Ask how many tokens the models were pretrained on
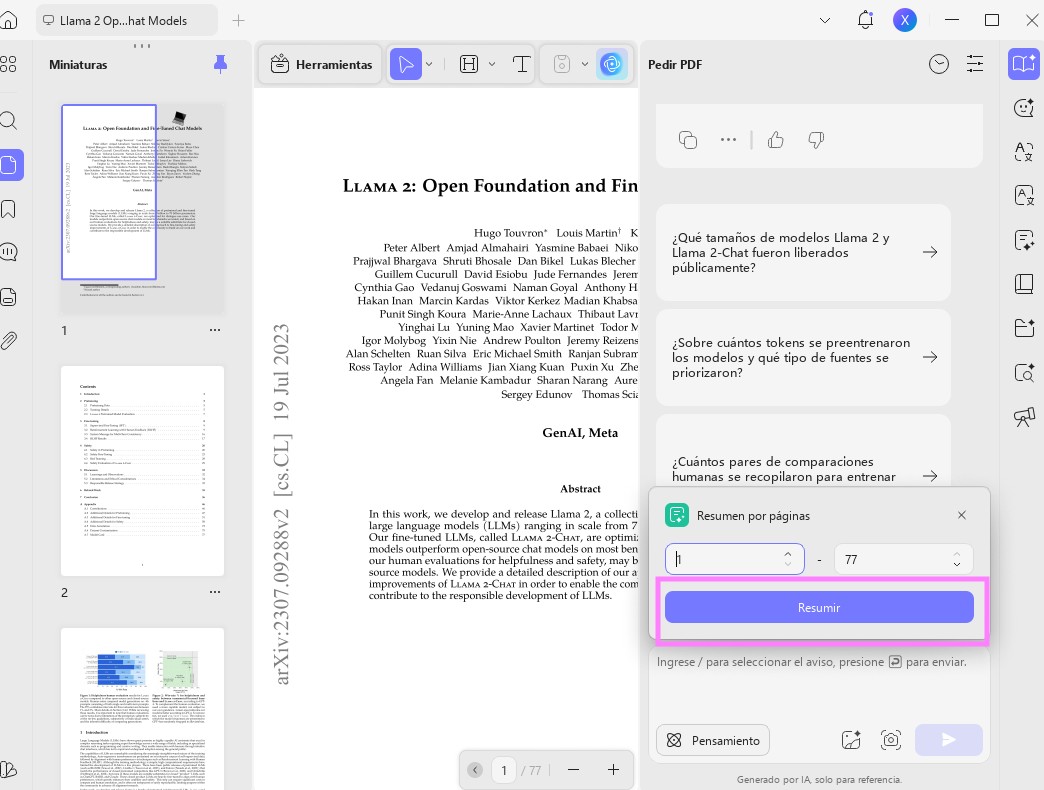The width and height of the screenshot is (1044, 790). click(803, 357)
